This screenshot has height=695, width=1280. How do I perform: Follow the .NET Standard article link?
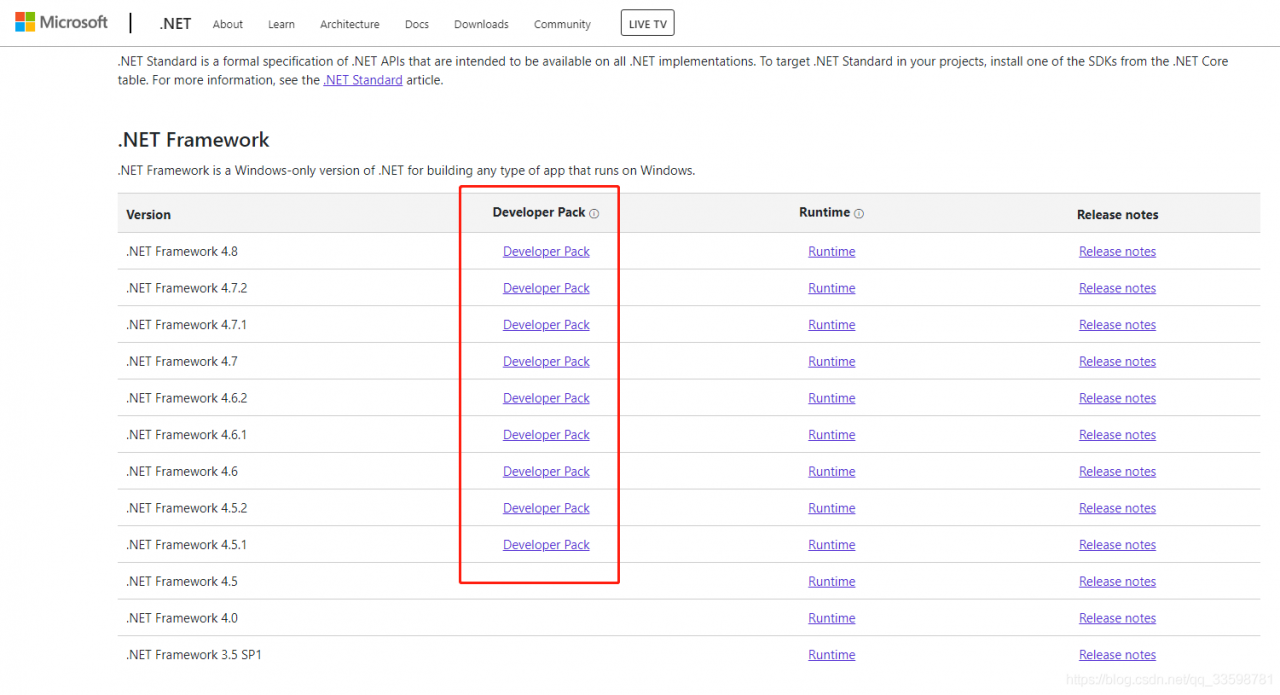tap(363, 80)
